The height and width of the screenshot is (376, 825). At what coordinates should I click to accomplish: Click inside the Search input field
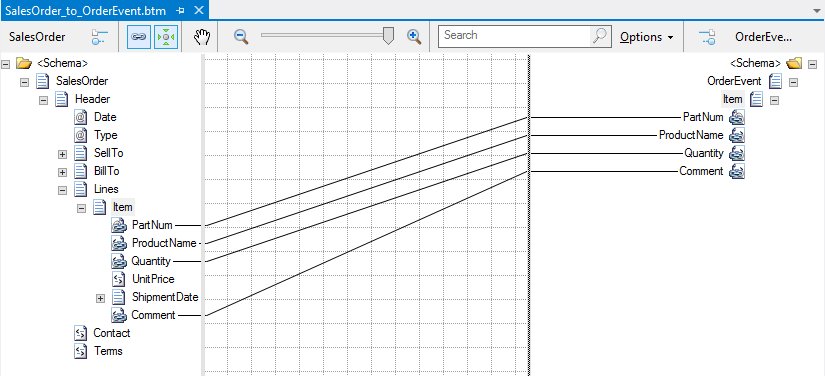pyautogui.click(x=515, y=36)
